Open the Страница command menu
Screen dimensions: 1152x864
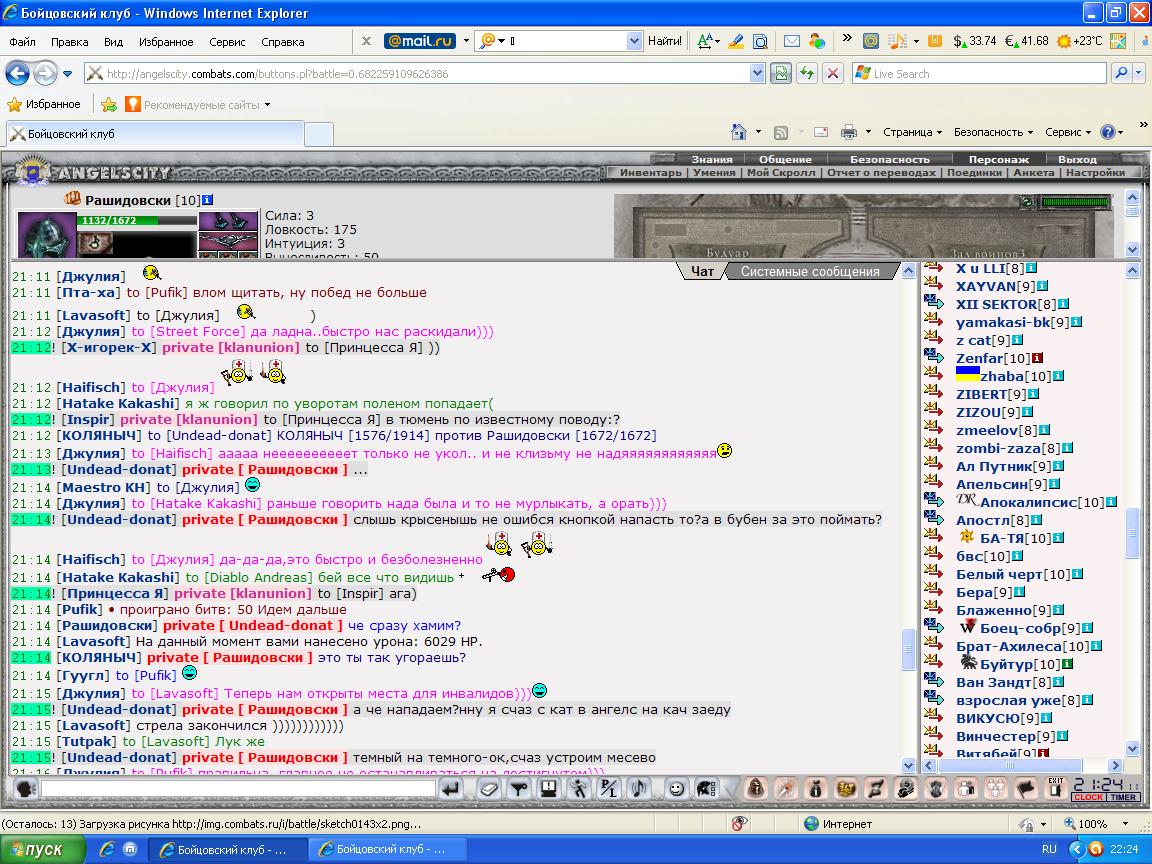[912, 132]
